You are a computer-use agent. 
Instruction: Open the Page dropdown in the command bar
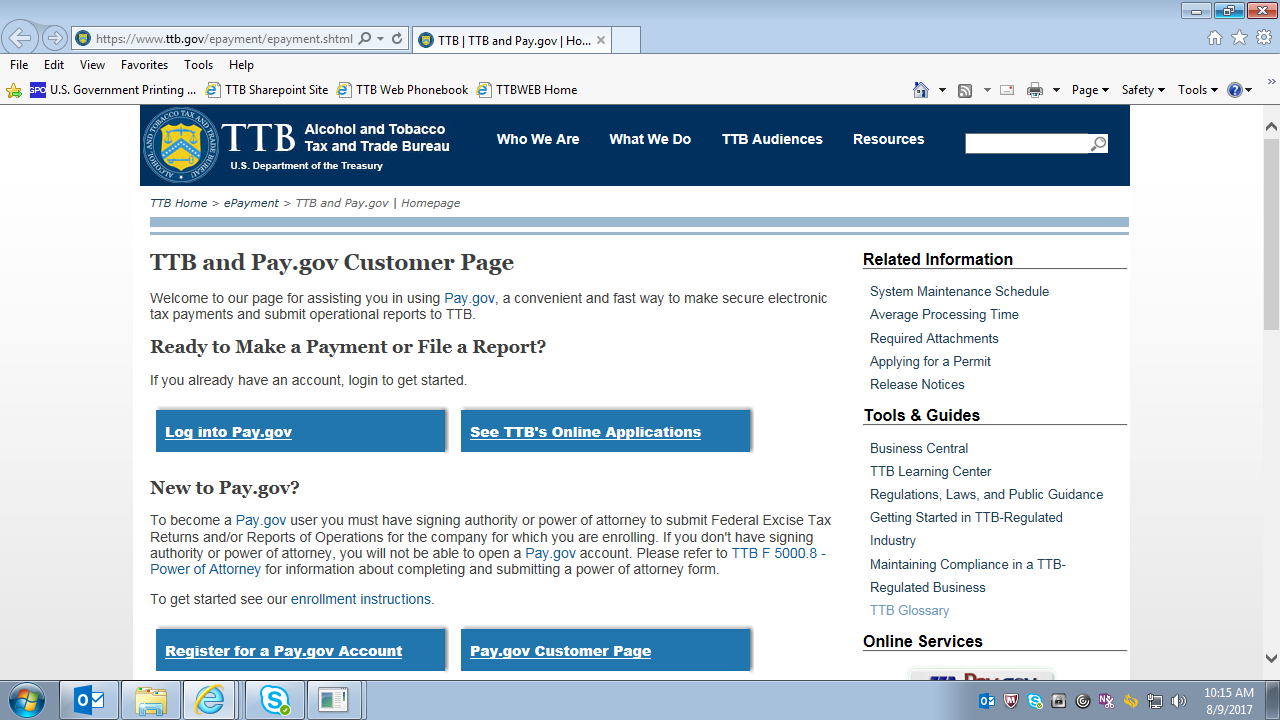click(x=1090, y=90)
